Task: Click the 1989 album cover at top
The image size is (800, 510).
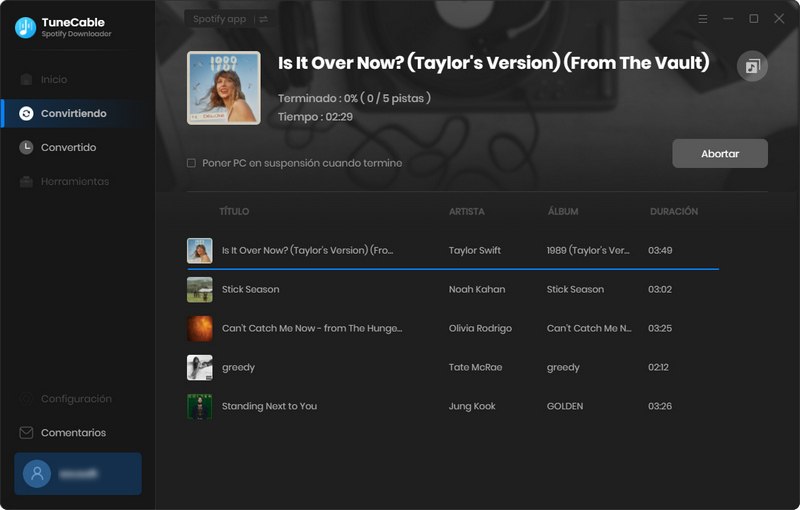Action: [x=223, y=88]
